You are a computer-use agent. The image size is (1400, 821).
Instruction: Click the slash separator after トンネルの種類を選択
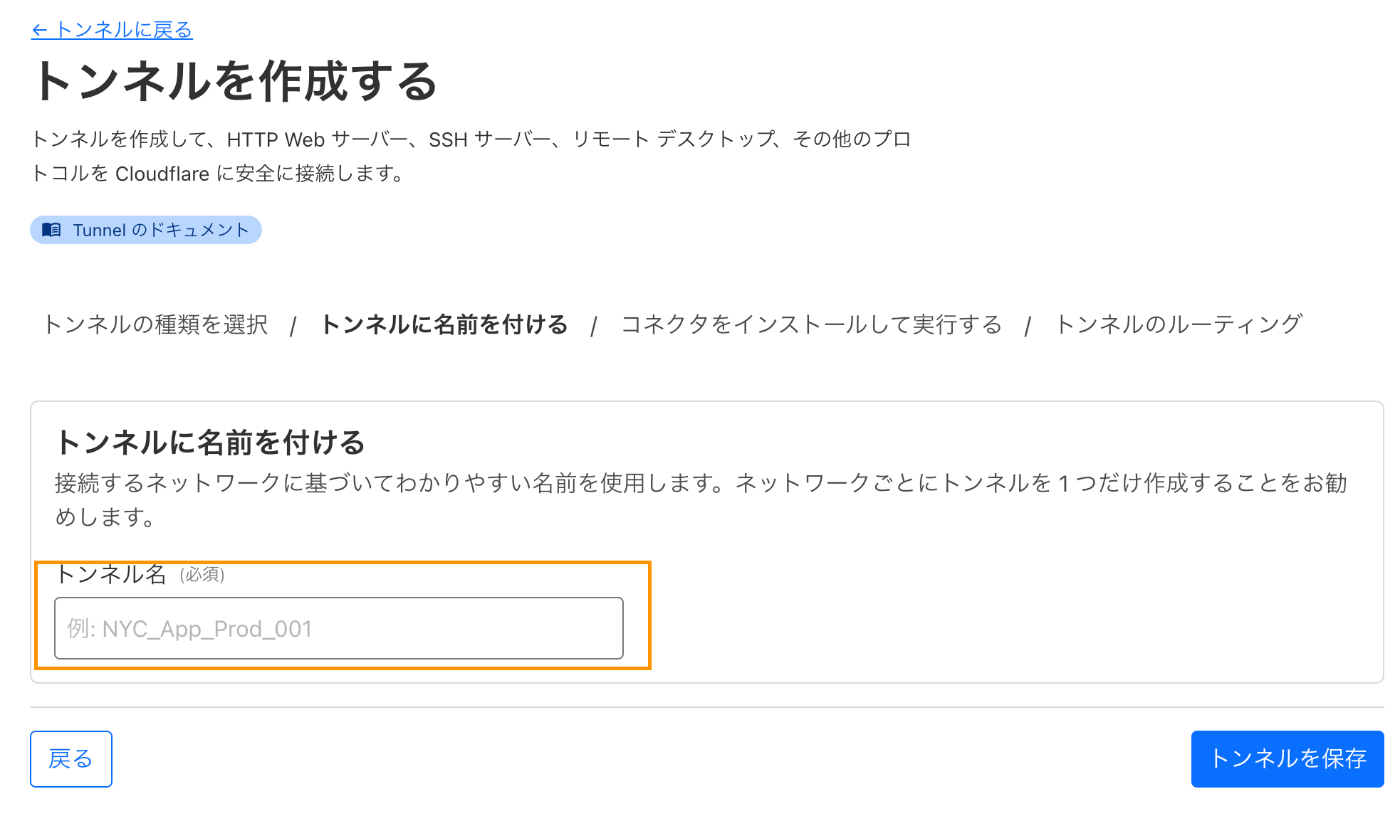point(293,326)
